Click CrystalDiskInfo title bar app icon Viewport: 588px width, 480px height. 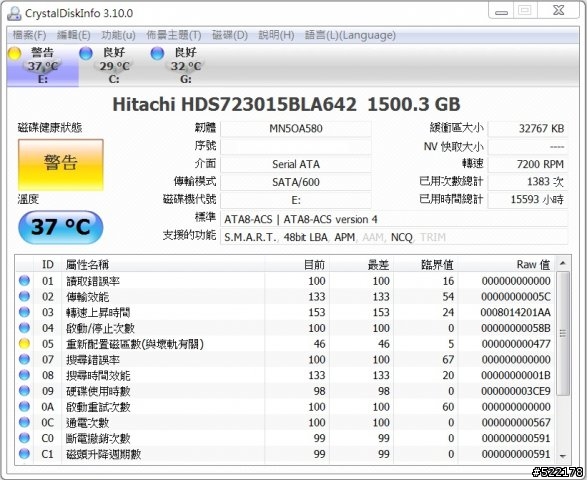14,13
